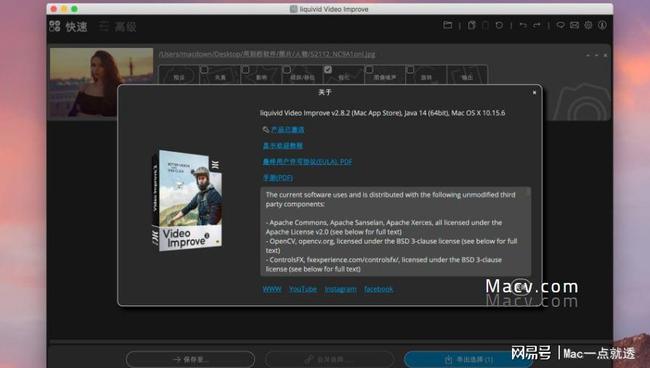
Task: Open the Instagram link
Action: coord(340,289)
